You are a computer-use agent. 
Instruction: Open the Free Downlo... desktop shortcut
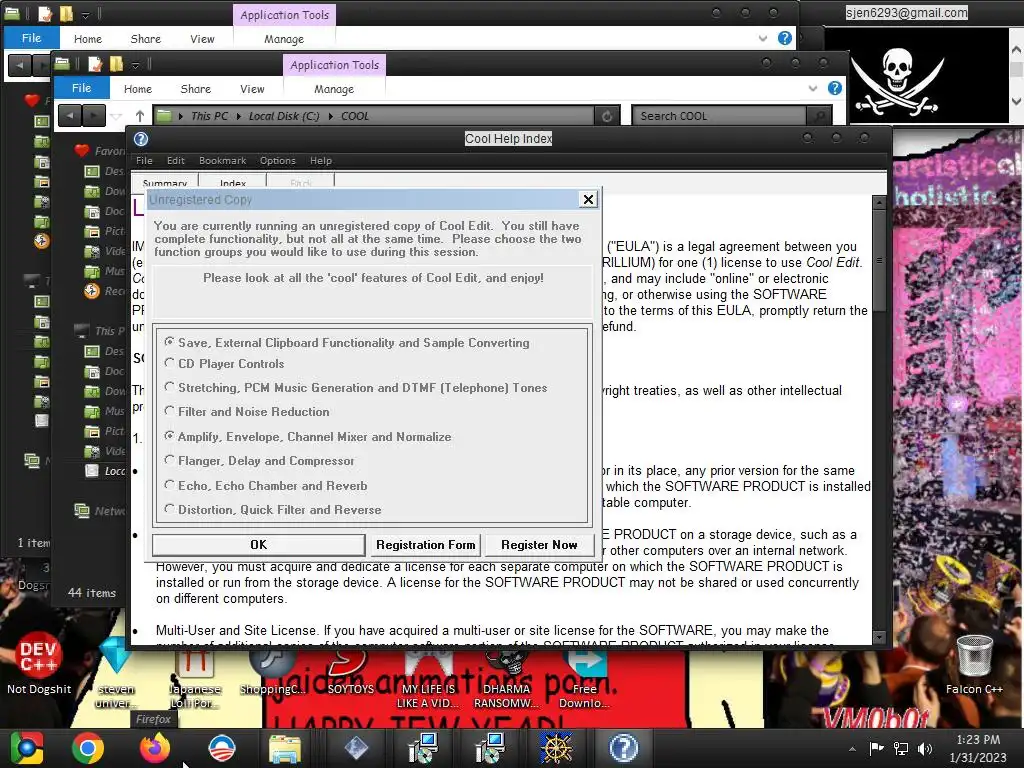[x=584, y=676]
